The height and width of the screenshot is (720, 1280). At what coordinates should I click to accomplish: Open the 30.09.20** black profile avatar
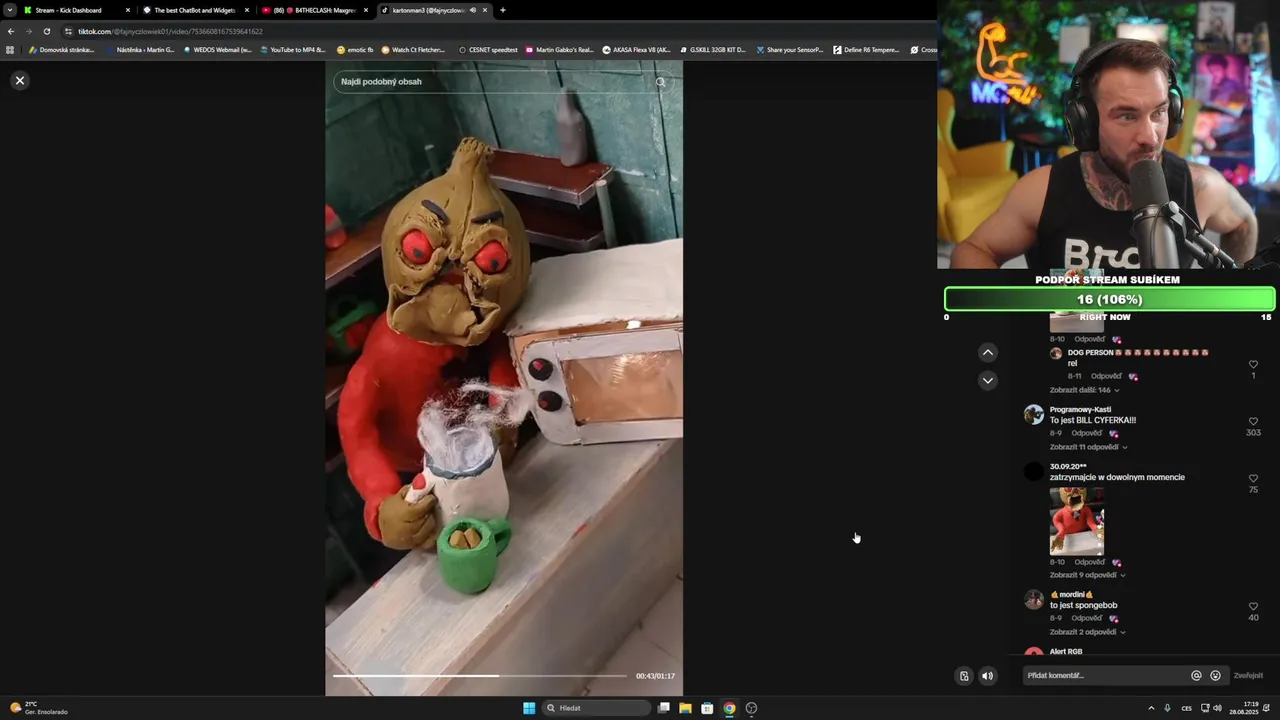1034,471
